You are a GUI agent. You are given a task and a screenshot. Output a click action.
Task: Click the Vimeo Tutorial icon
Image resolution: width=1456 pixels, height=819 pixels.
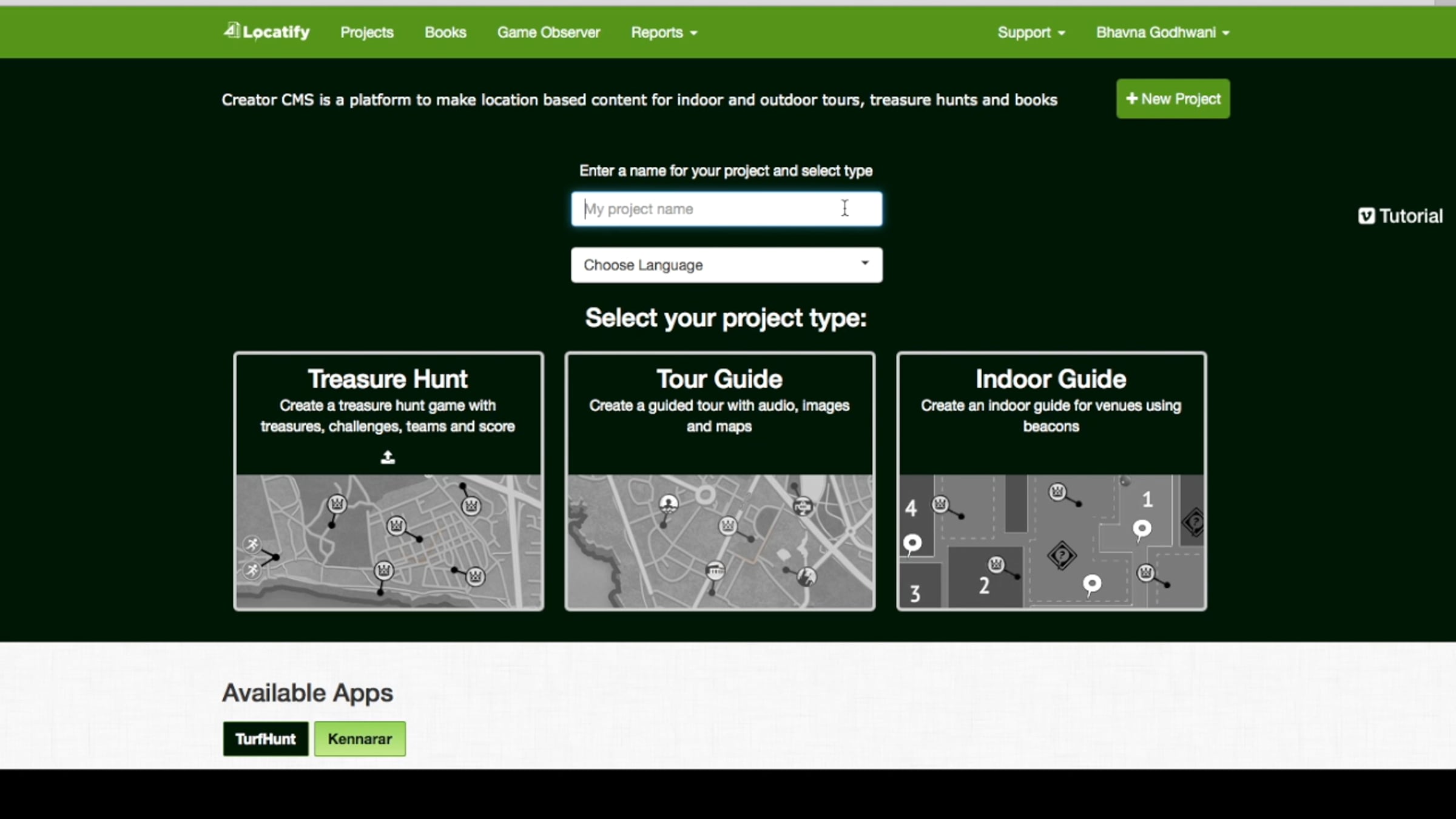(1366, 216)
